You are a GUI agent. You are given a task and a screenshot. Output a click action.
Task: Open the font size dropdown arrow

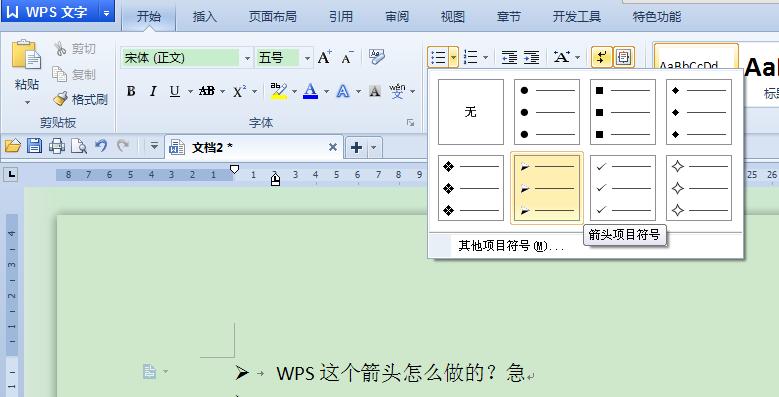(x=308, y=58)
